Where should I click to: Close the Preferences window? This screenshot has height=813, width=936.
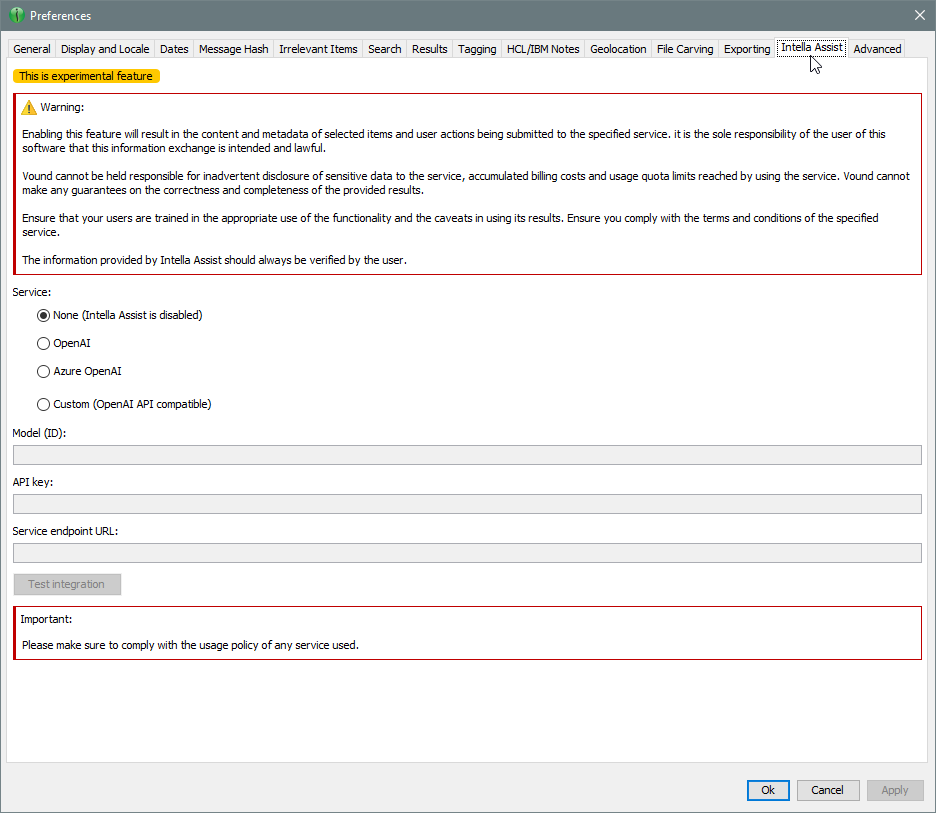point(919,15)
